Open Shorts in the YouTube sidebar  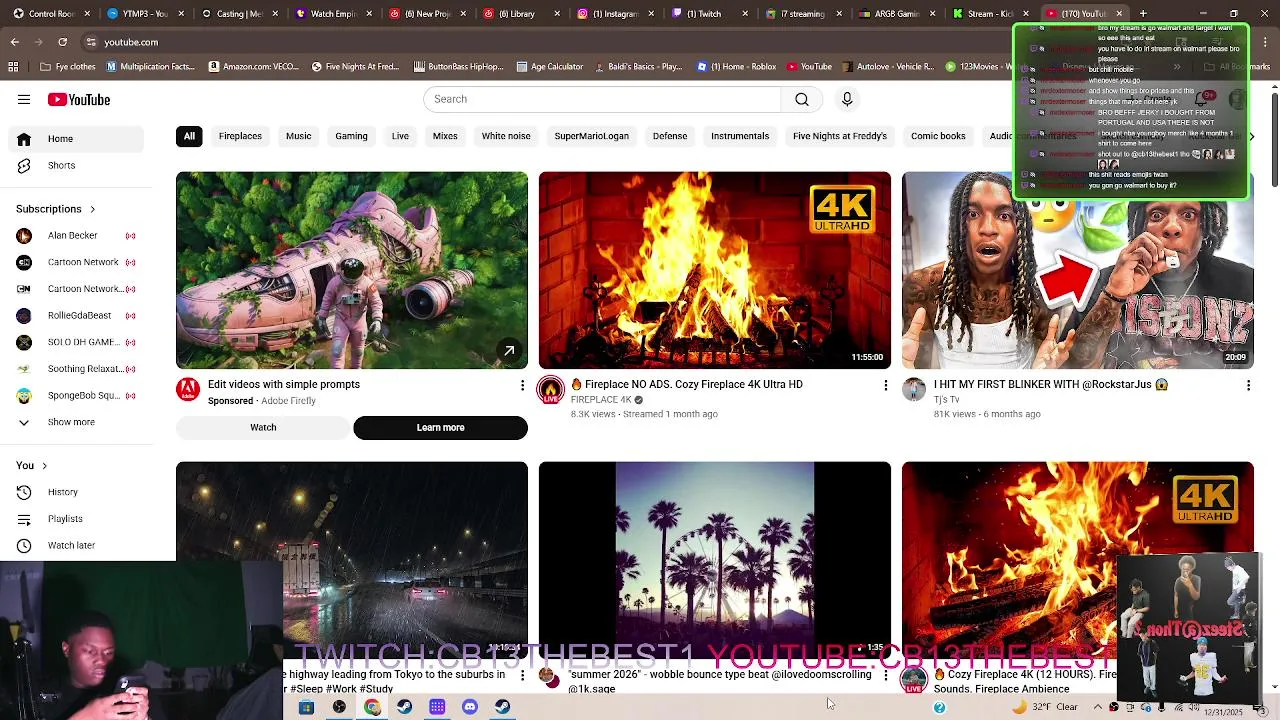coord(76,166)
